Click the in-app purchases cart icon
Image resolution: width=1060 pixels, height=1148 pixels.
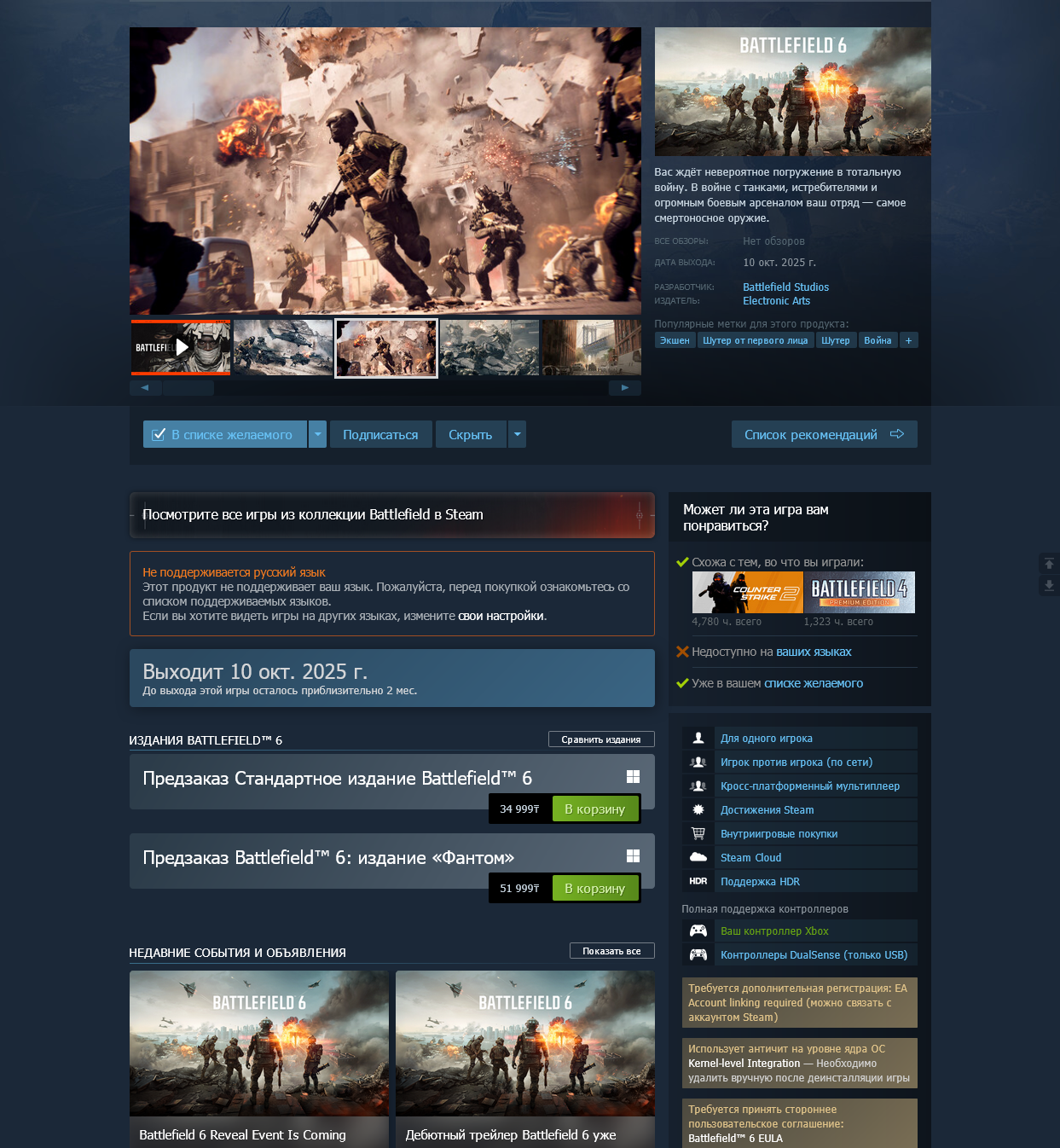698,833
